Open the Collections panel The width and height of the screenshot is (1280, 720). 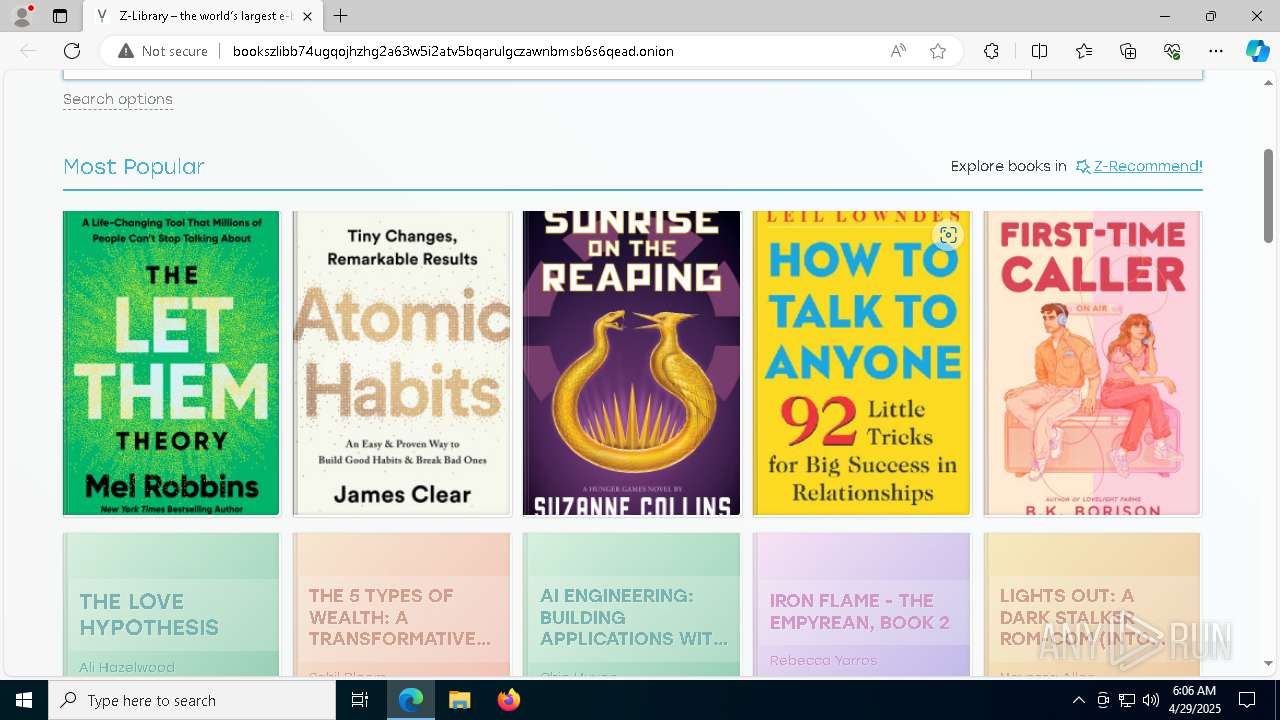(x=1128, y=51)
